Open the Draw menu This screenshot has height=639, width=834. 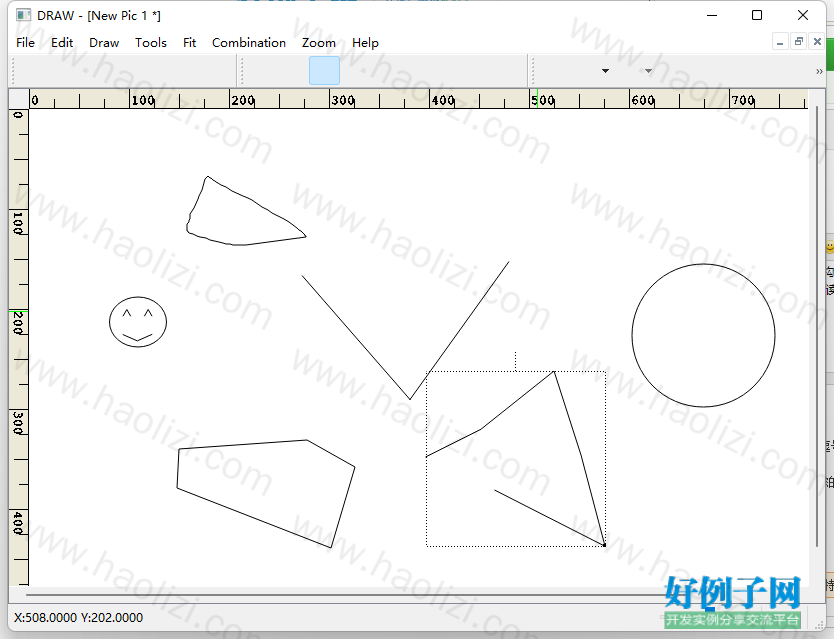coord(104,43)
